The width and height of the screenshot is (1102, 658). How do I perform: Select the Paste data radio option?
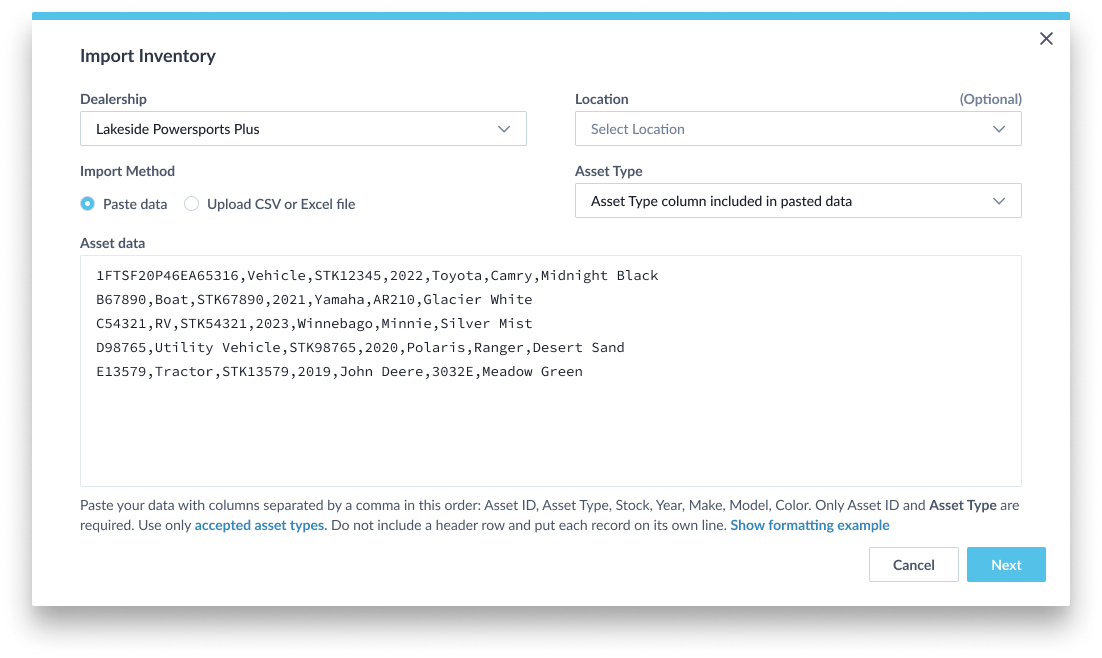click(x=88, y=204)
